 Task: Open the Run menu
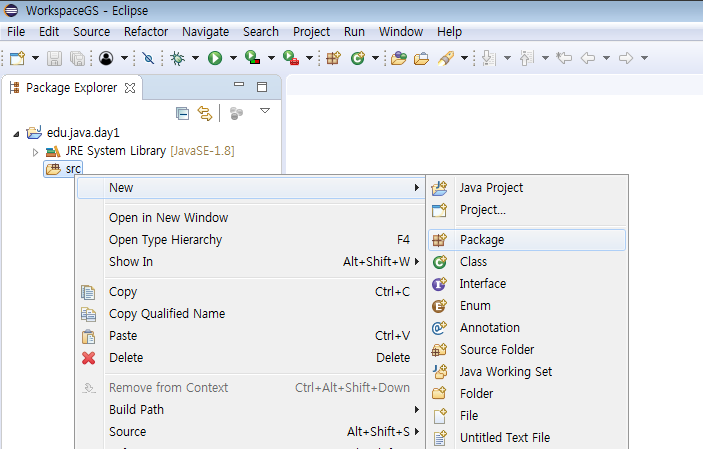tap(354, 32)
